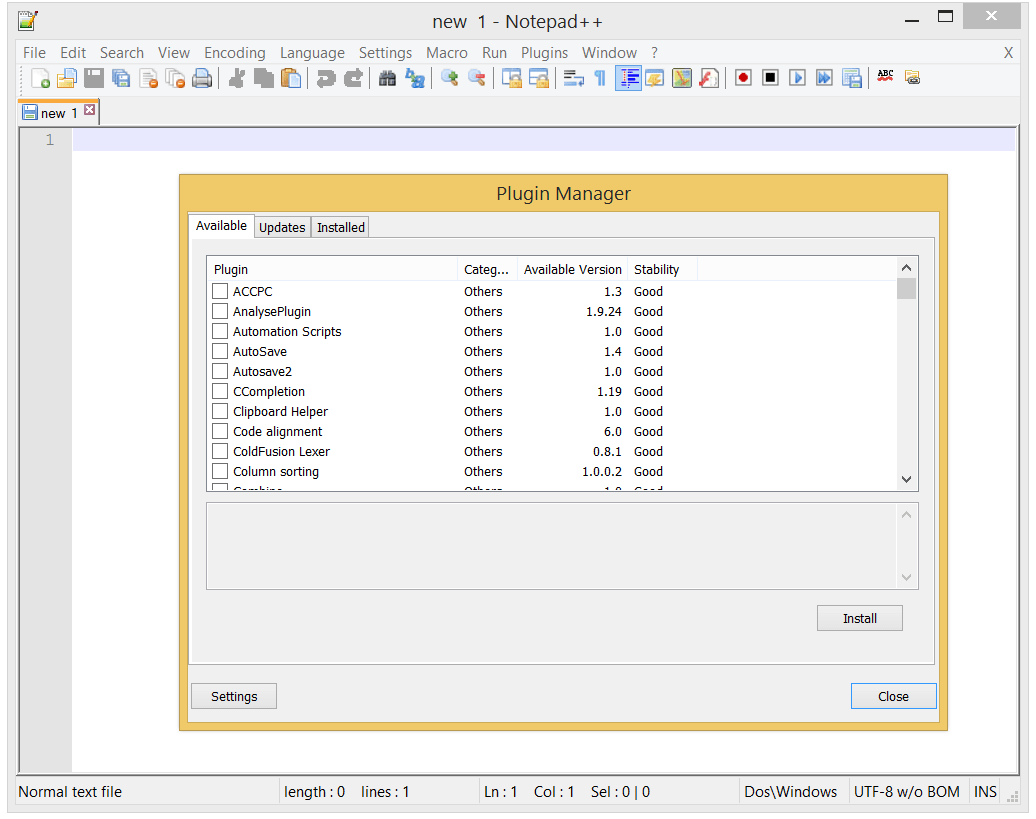Click the Save recorded macro icon
The width and height of the screenshot is (1036, 819).
tap(852, 78)
